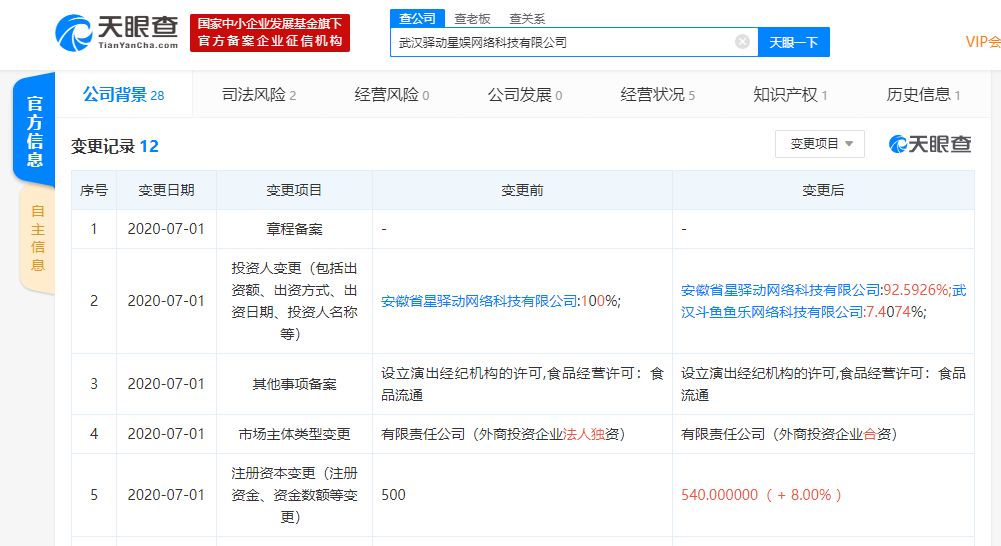Open the 经营风险 tab
This screenshot has width=1001, height=546.
[x=391, y=95]
